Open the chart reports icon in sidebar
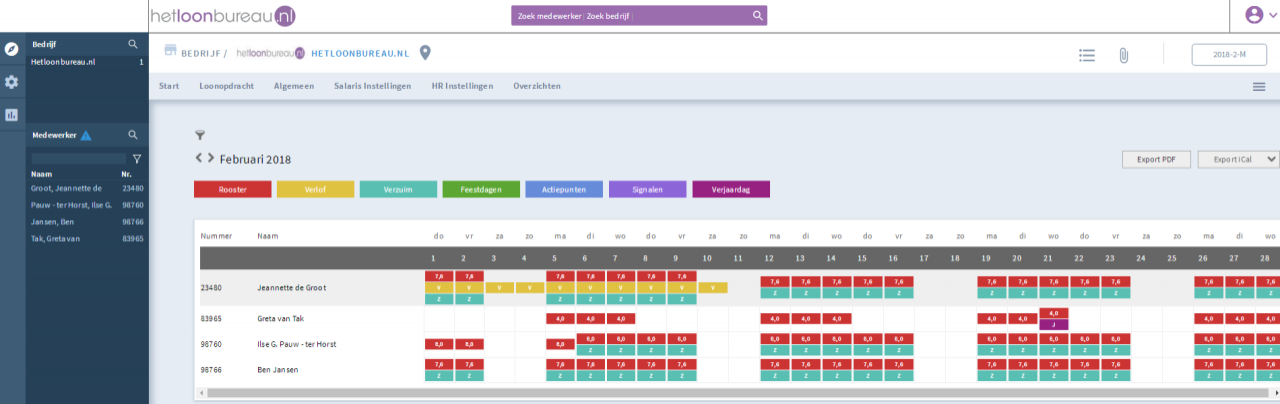Image resolution: width=1280 pixels, height=404 pixels. 12,114
